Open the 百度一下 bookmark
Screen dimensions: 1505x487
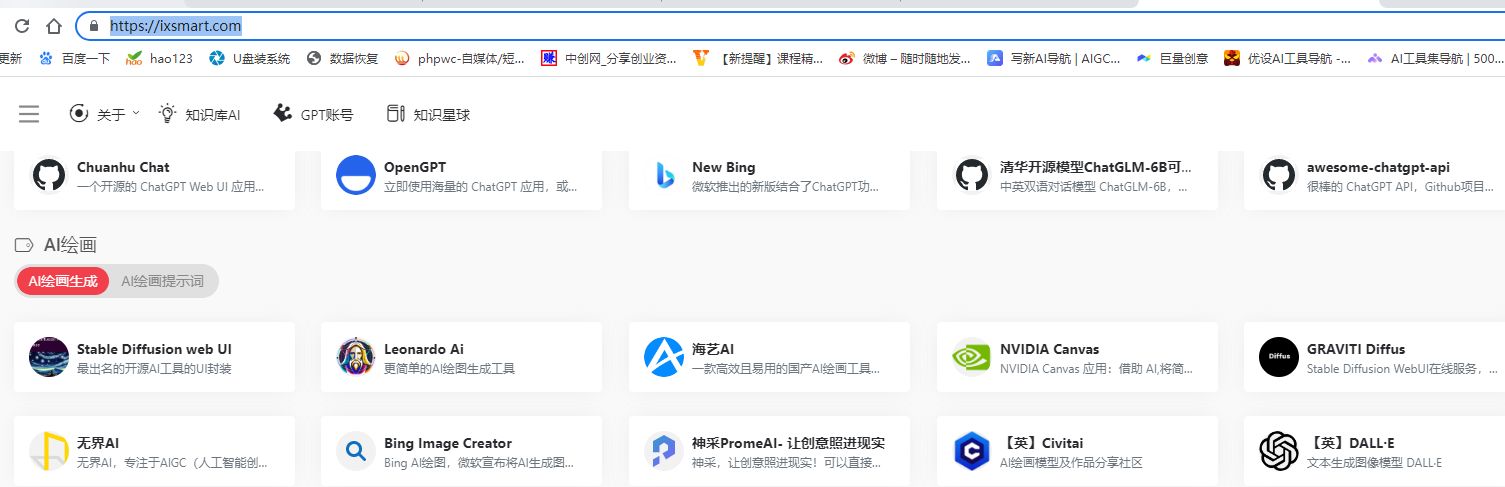coord(75,58)
